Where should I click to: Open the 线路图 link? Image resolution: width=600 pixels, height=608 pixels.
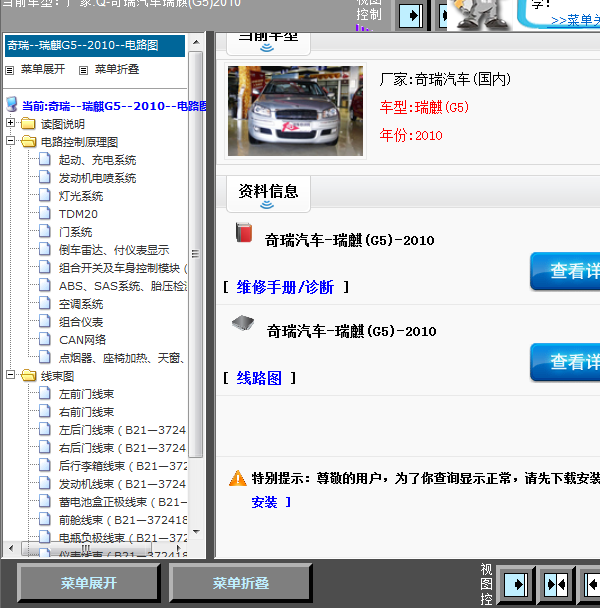(x=259, y=378)
